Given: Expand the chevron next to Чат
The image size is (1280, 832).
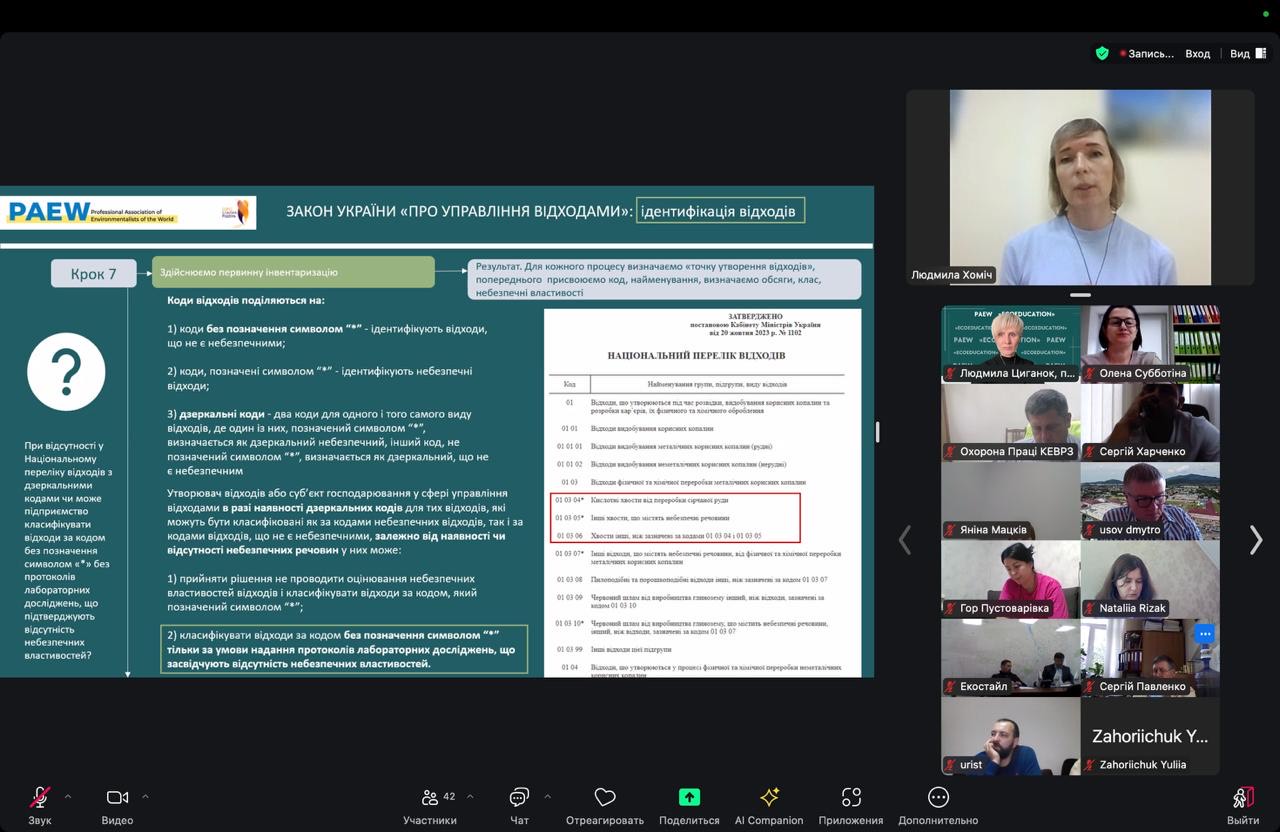Looking at the screenshot, I should [x=547, y=797].
